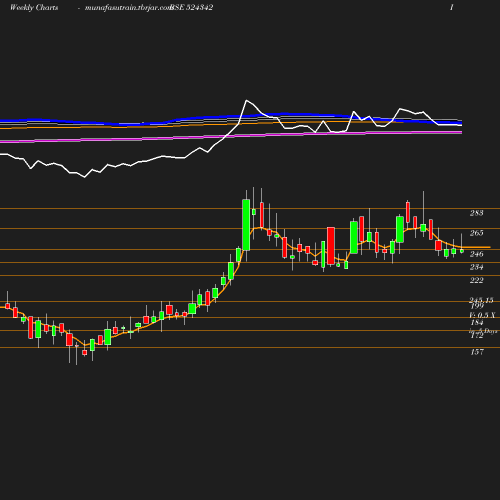Click the munafasutra website label in header

(128, 8)
